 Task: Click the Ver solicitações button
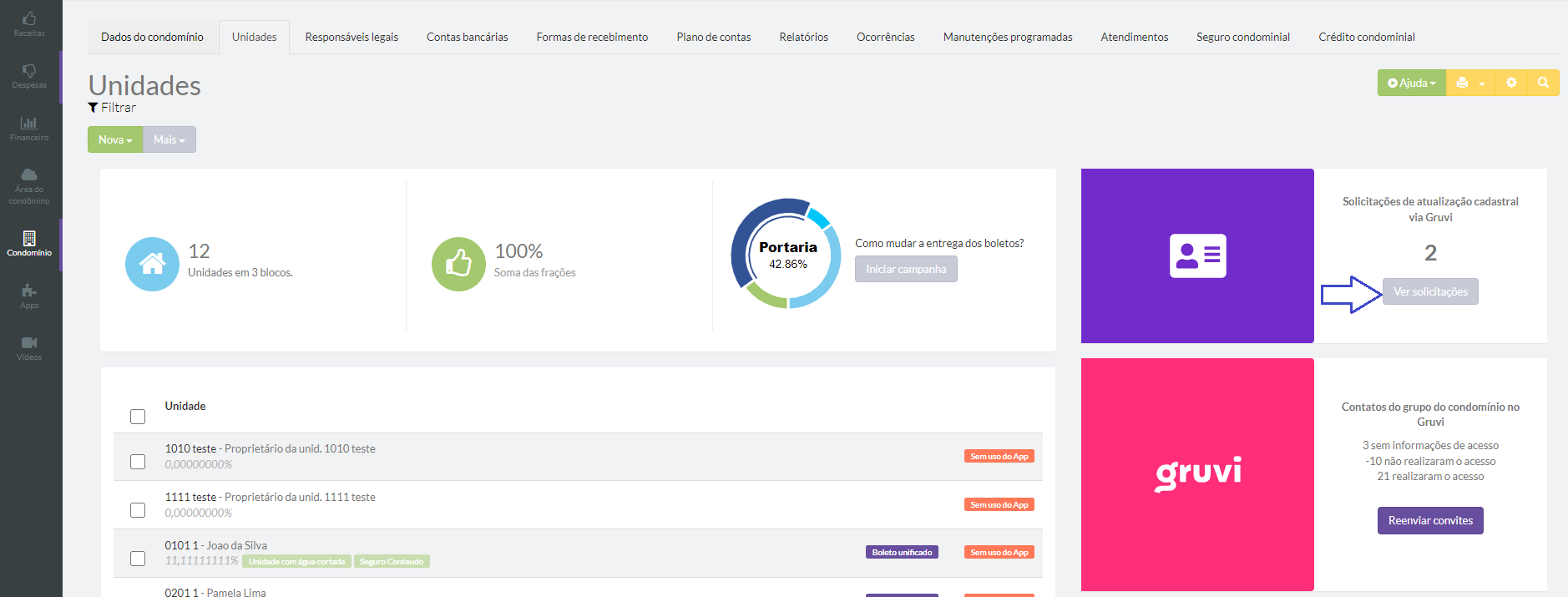[x=1430, y=291]
